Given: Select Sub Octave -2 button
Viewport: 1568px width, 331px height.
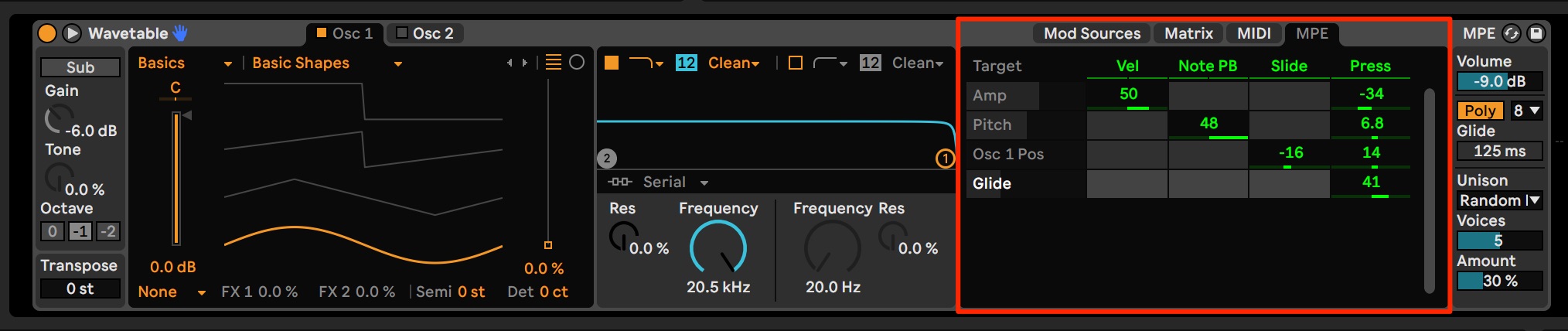Looking at the screenshot, I should [x=108, y=231].
